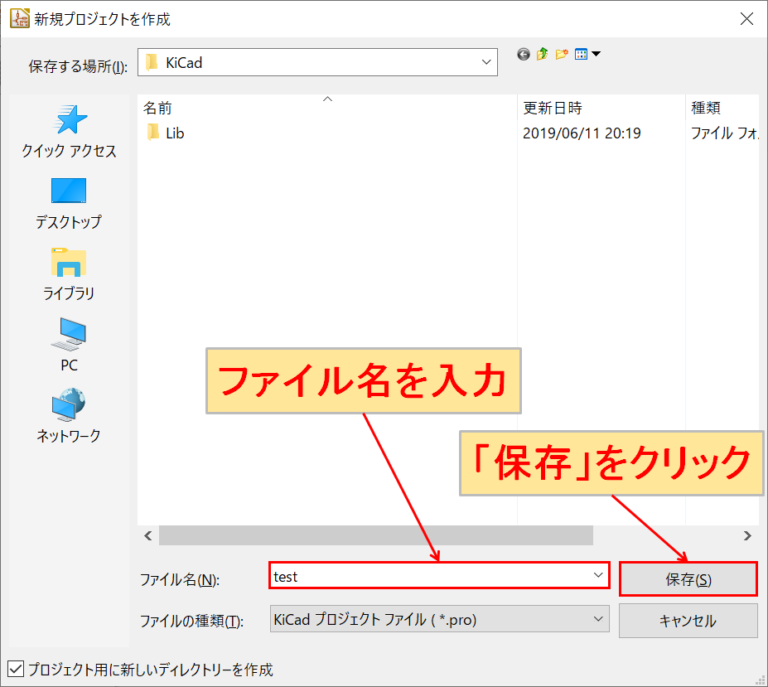The image size is (768, 687).
Task: Expand the save location KiCad dropdown
Action: coord(486,62)
